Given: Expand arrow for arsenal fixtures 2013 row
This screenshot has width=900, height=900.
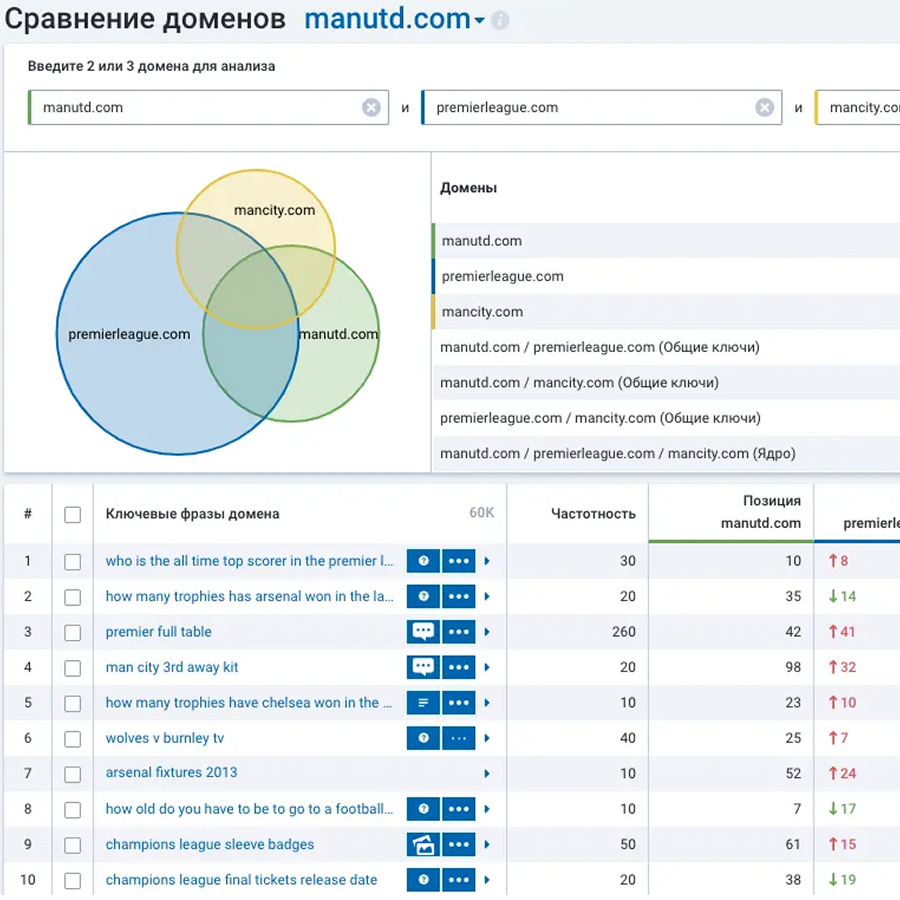Looking at the screenshot, I should [x=487, y=774].
